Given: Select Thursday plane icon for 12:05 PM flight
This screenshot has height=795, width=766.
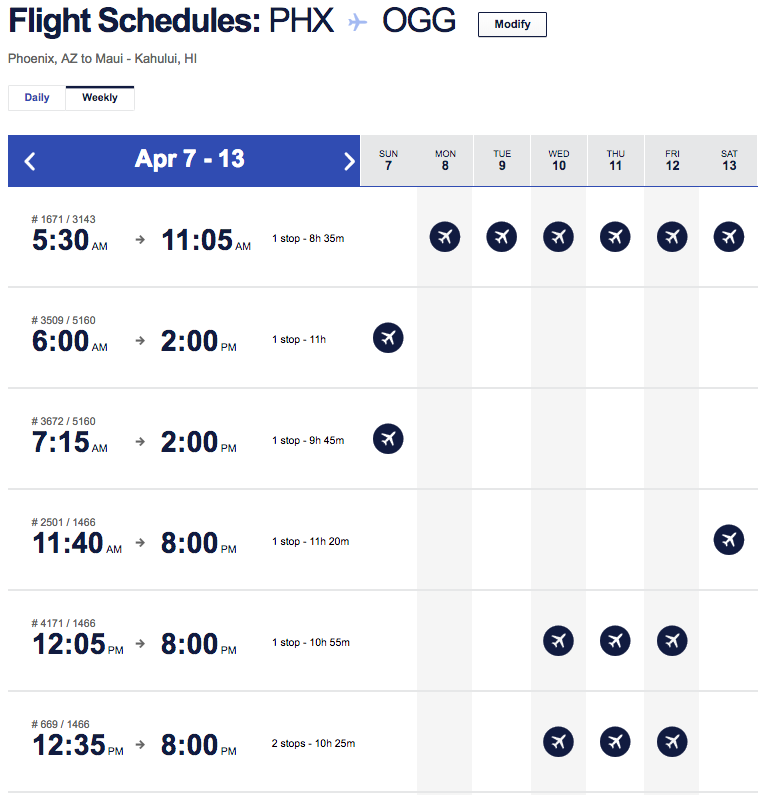Looking at the screenshot, I should coord(615,640).
